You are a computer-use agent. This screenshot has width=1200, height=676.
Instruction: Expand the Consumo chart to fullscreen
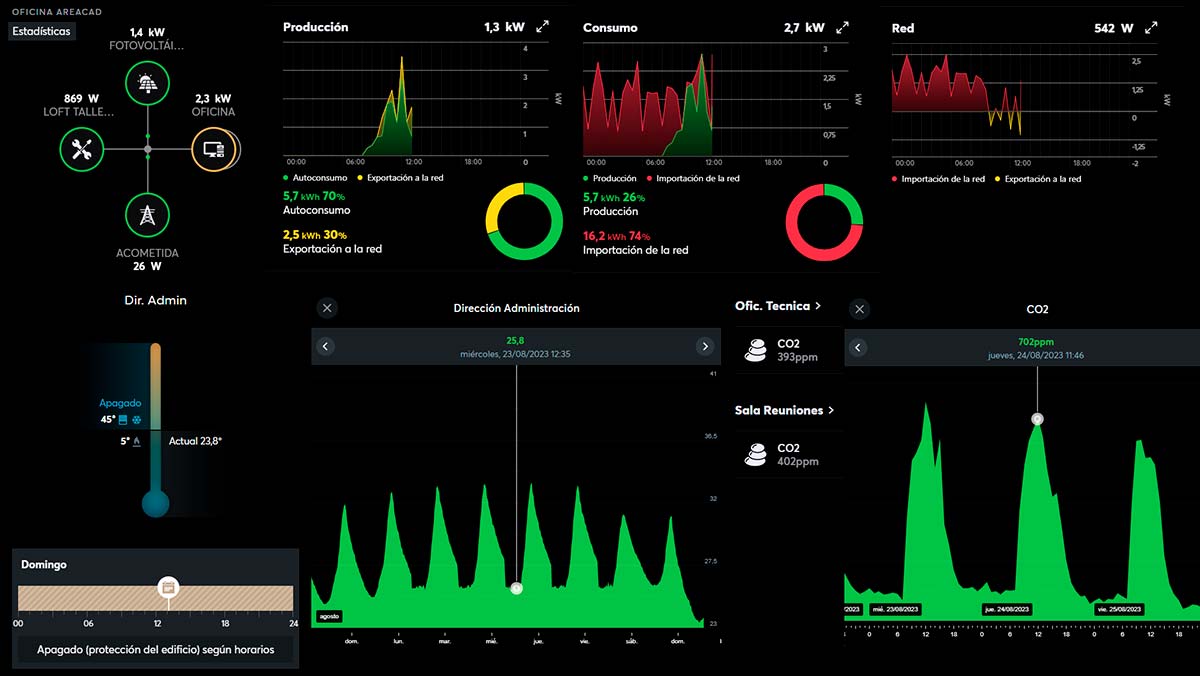[843, 28]
